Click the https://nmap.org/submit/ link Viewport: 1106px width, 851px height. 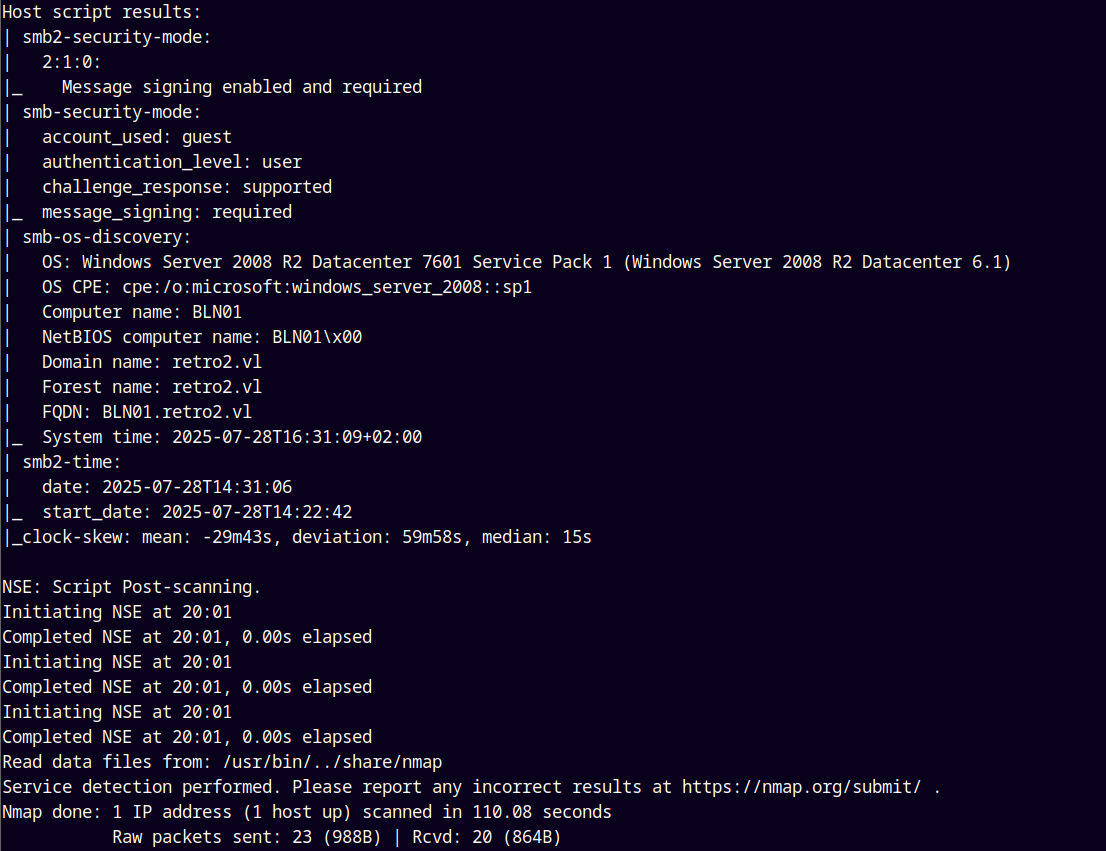(801, 787)
